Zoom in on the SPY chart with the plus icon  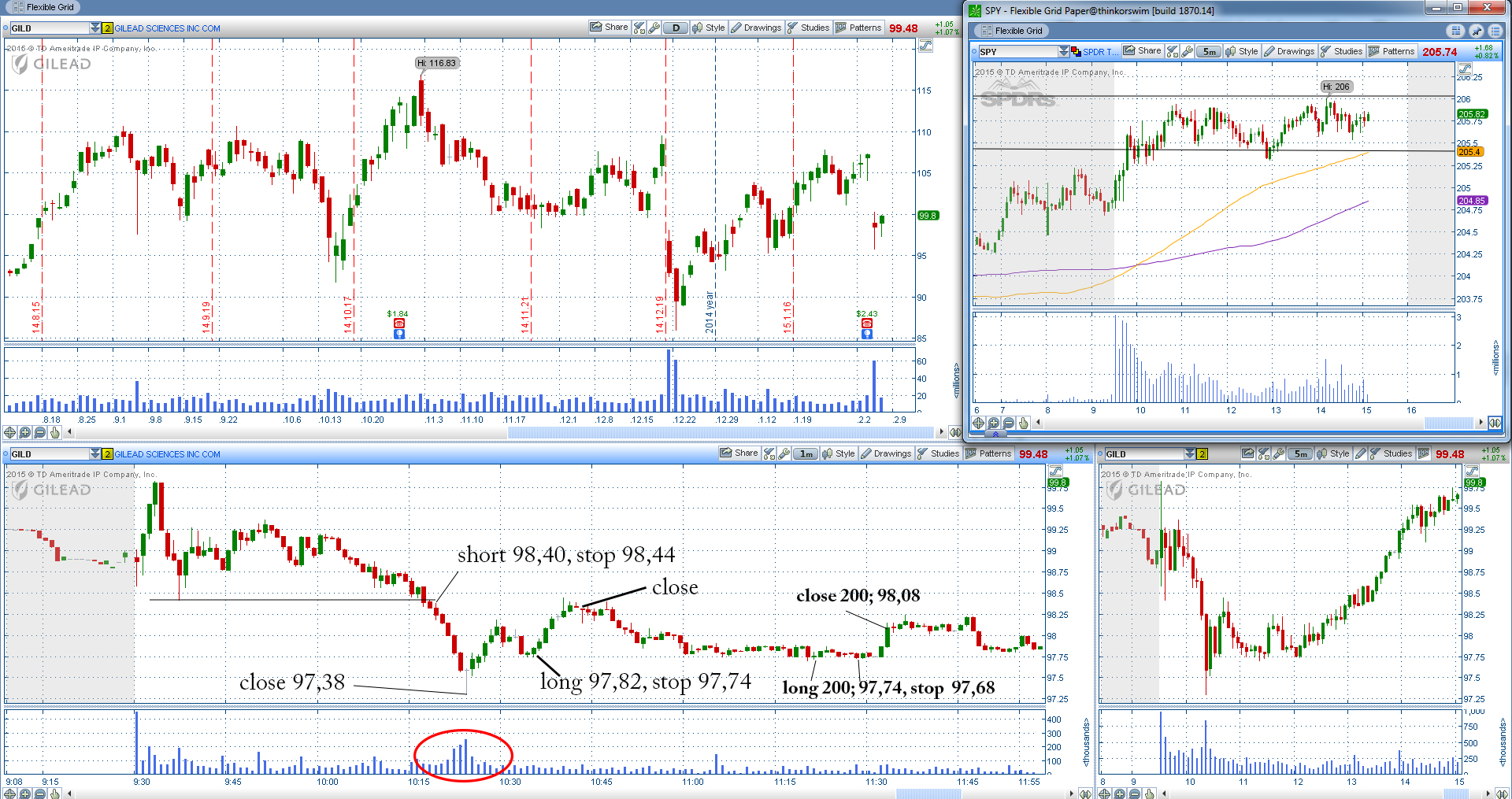click(x=994, y=423)
